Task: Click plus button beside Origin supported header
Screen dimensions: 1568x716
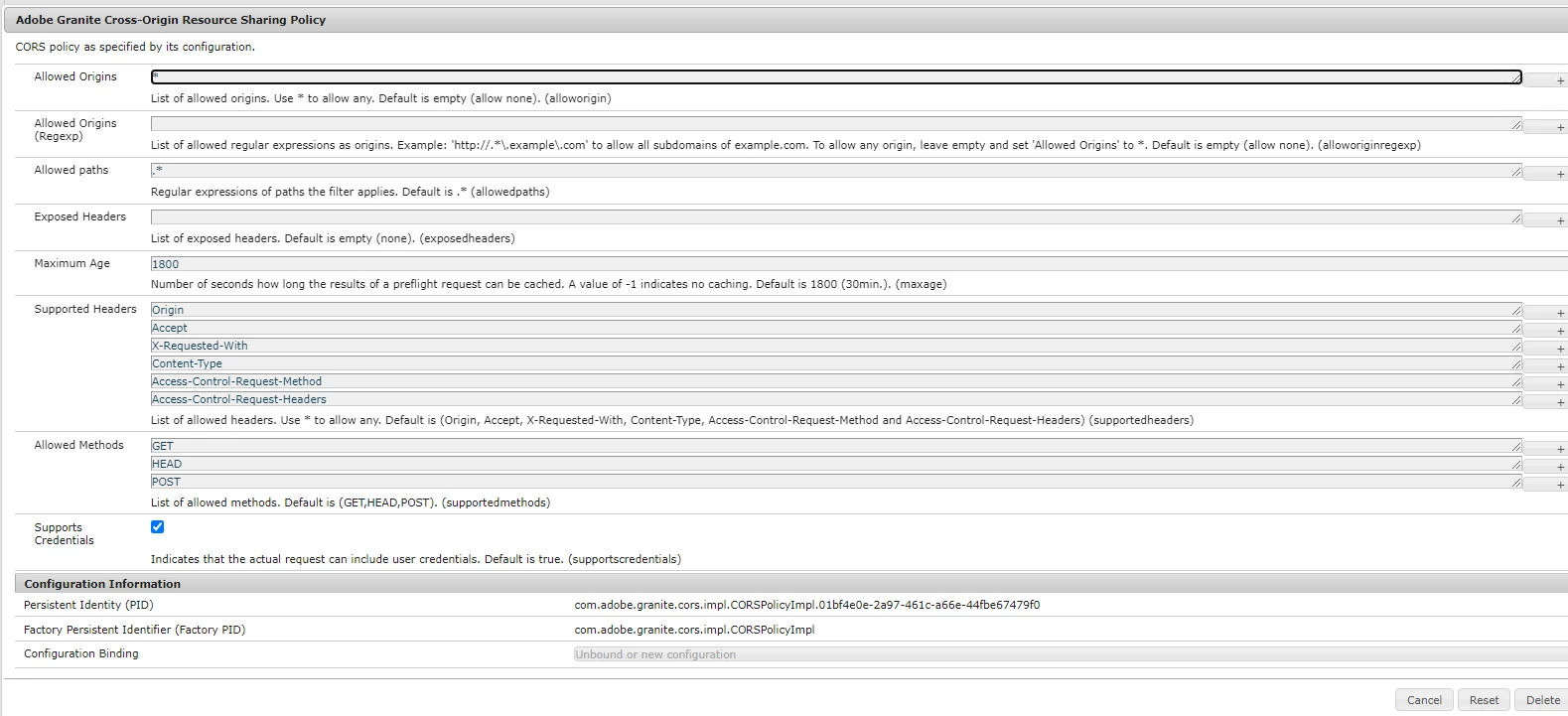Action: pyautogui.click(x=1547, y=313)
